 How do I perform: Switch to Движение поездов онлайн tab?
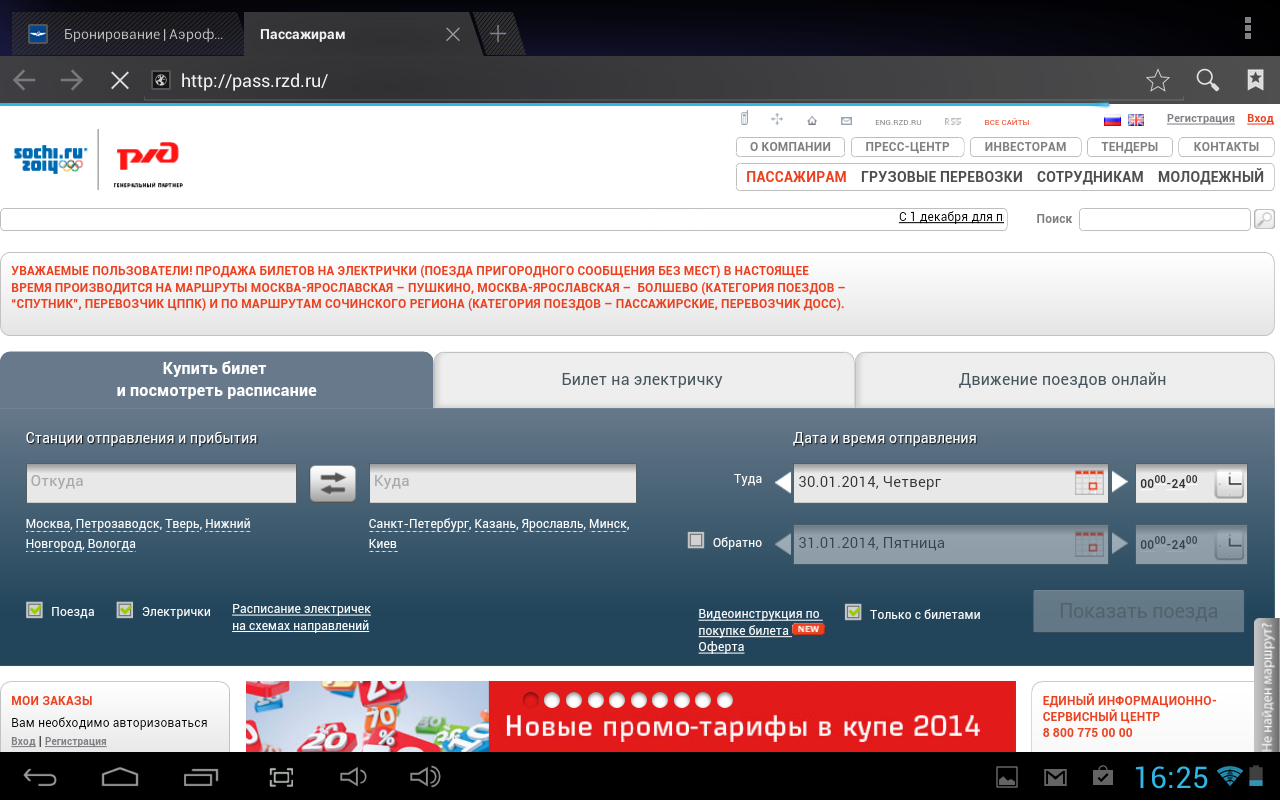[x=1062, y=380]
